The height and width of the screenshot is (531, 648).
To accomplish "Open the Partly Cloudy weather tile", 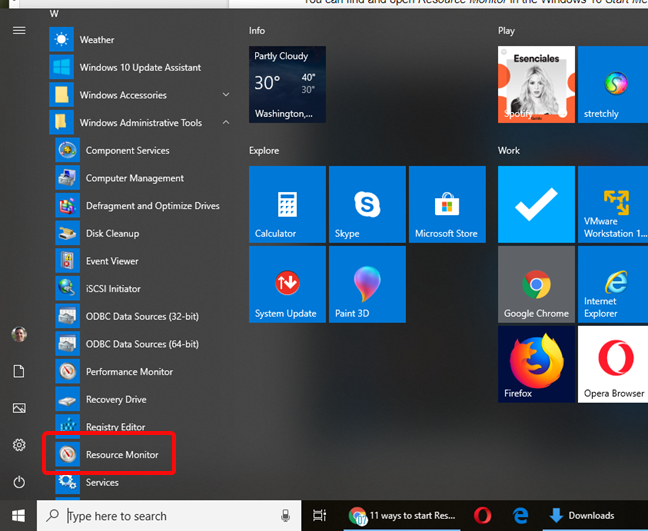I will [x=287, y=84].
